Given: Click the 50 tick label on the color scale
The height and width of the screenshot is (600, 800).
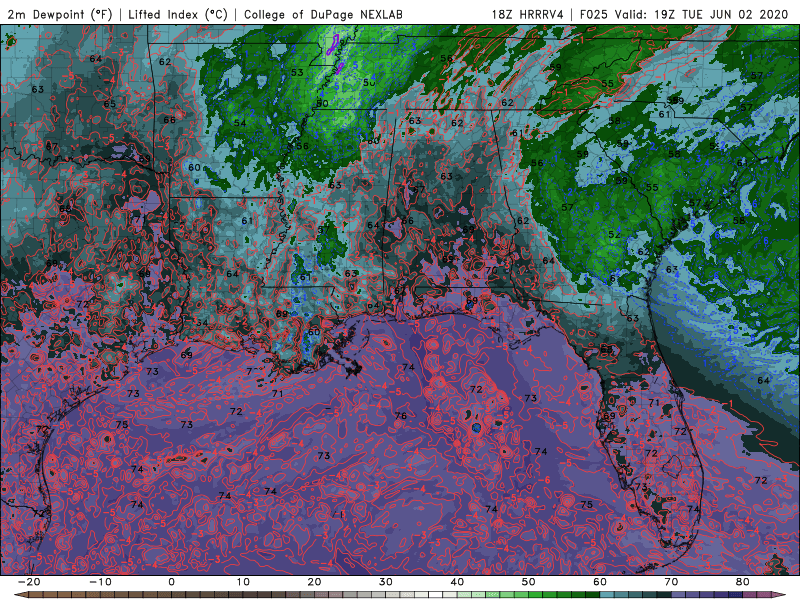Looking at the screenshot, I should tap(529, 582).
